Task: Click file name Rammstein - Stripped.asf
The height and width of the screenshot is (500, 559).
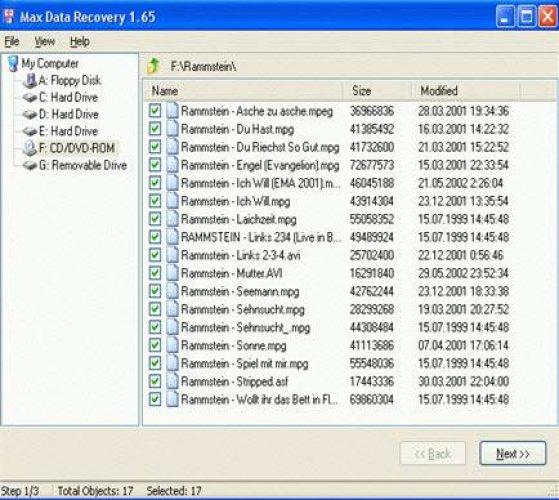Action: pyautogui.click(x=234, y=382)
